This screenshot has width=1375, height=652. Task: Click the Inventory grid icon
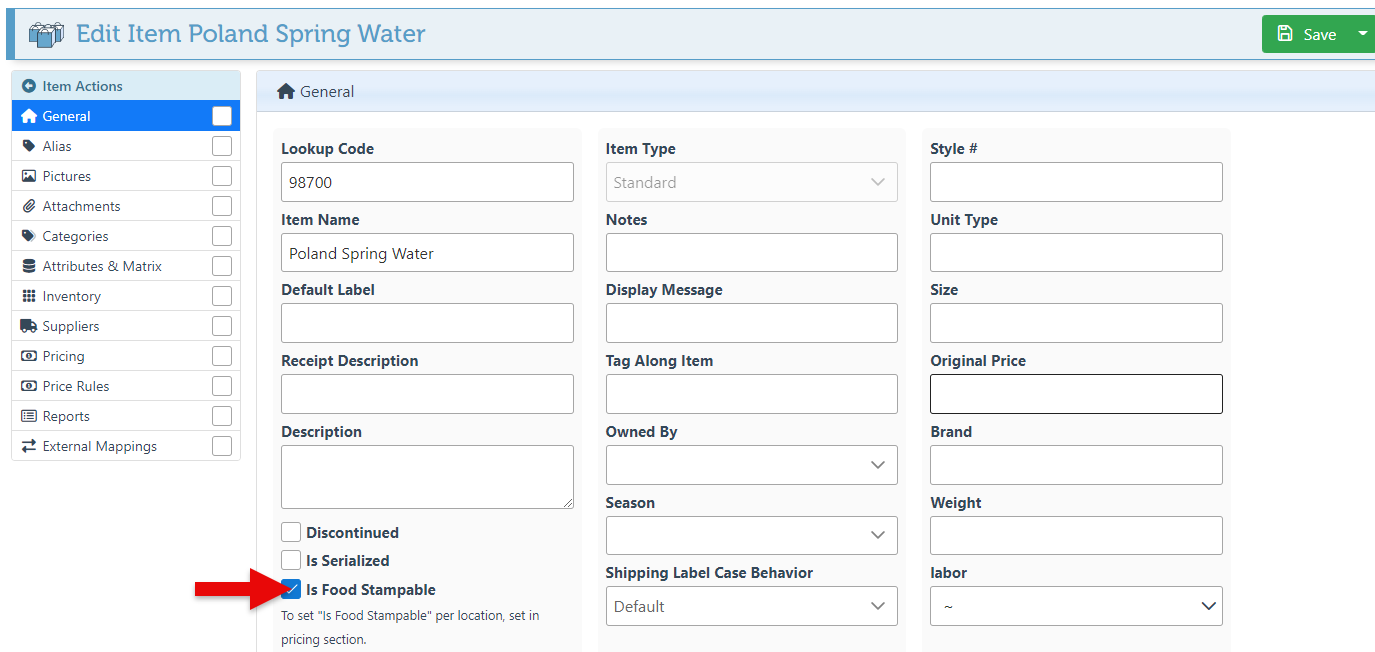(x=29, y=296)
